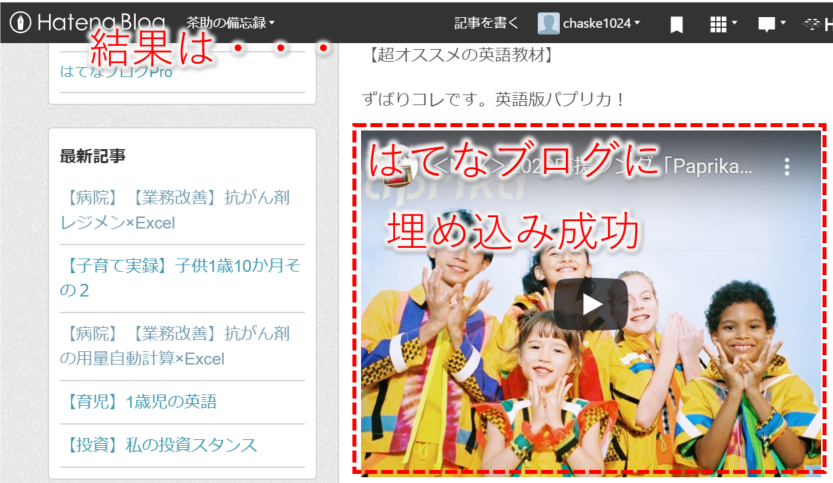Expand the arrow beside the speech bubble
The image size is (833, 483).
[783, 23]
